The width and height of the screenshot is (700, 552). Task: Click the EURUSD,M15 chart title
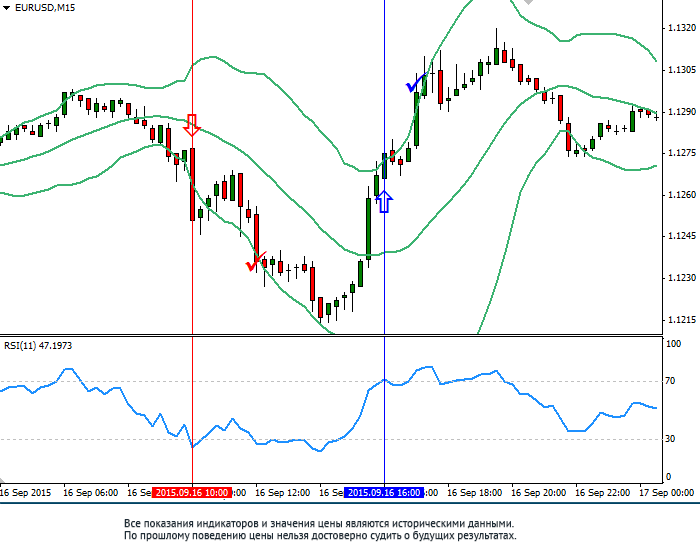[x=45, y=8]
